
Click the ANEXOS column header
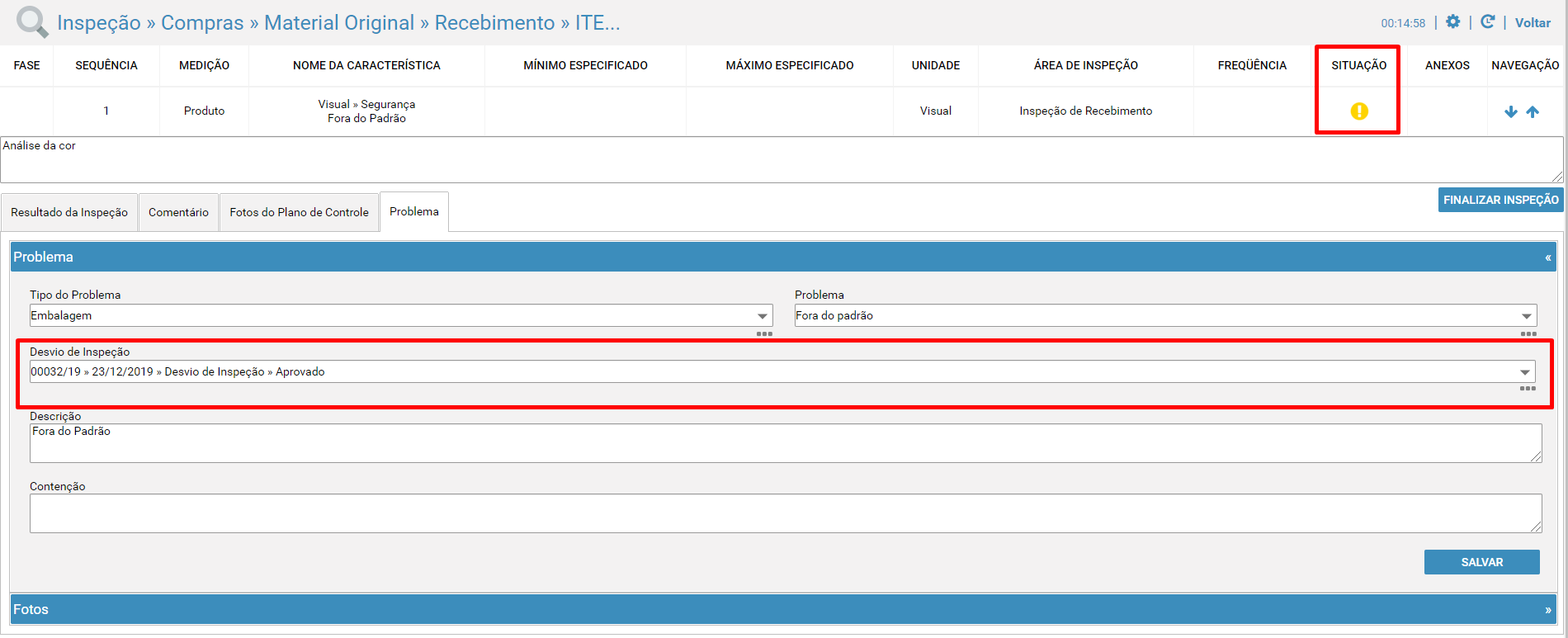(x=1448, y=65)
